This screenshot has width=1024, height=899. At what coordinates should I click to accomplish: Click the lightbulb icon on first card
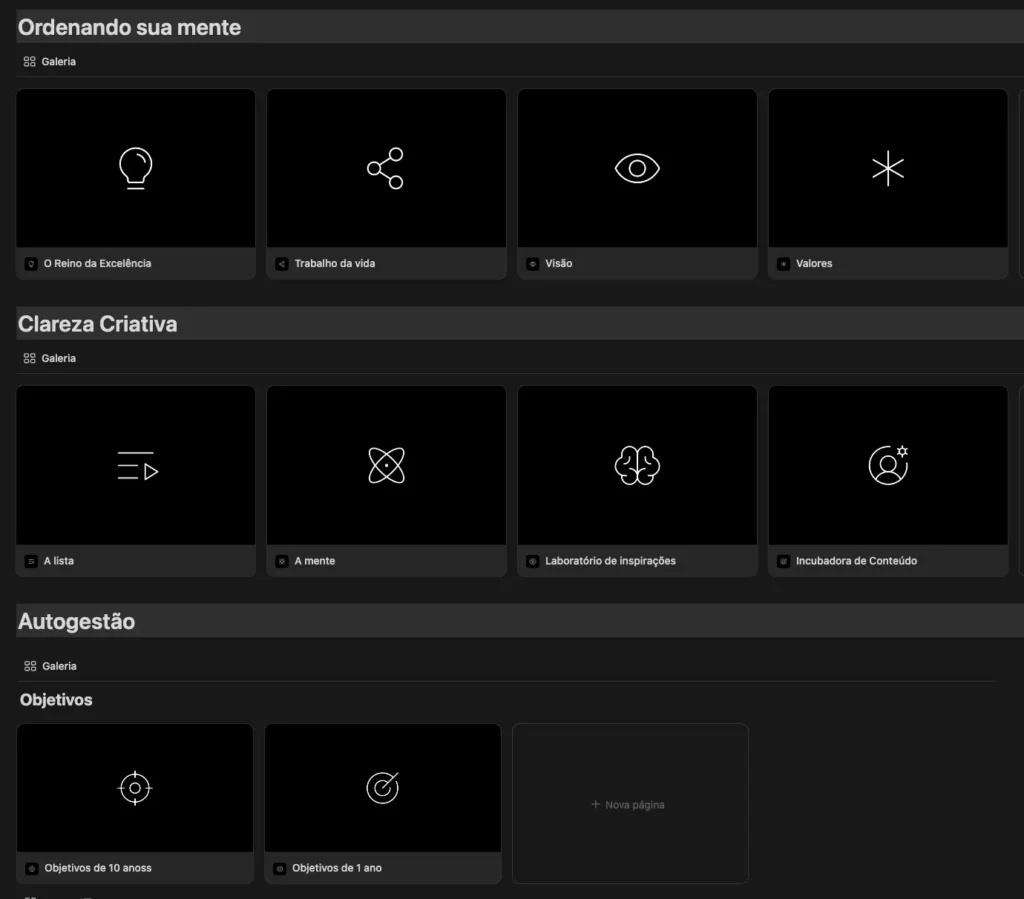135,168
